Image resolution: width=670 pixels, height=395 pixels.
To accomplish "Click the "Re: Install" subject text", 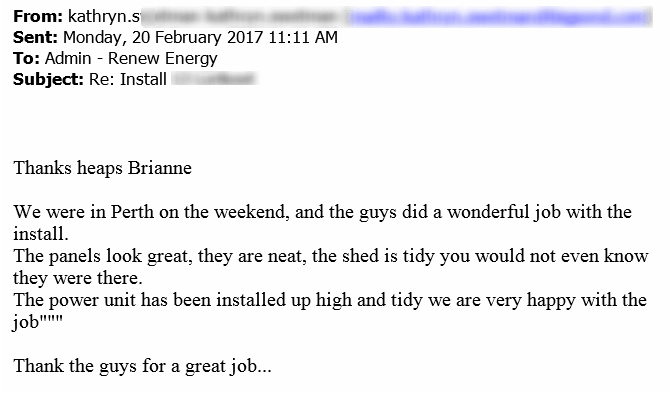I will (128, 80).
